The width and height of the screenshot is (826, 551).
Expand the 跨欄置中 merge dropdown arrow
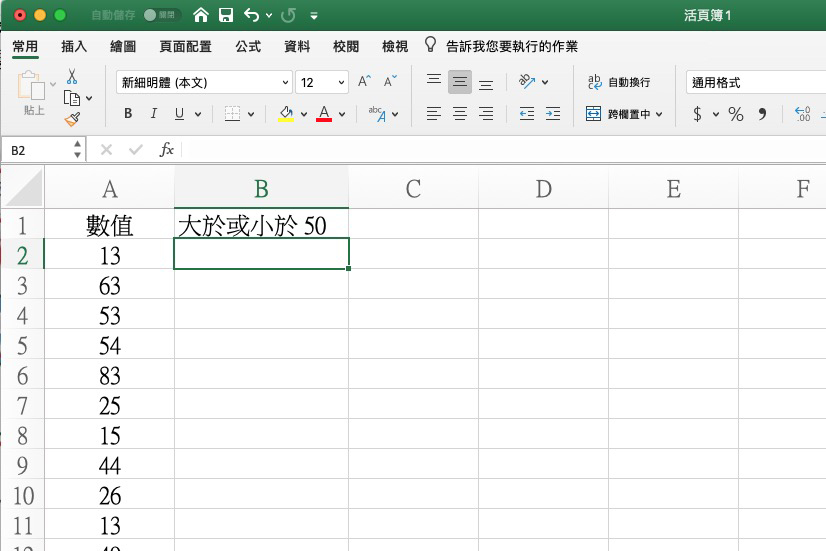(x=659, y=114)
